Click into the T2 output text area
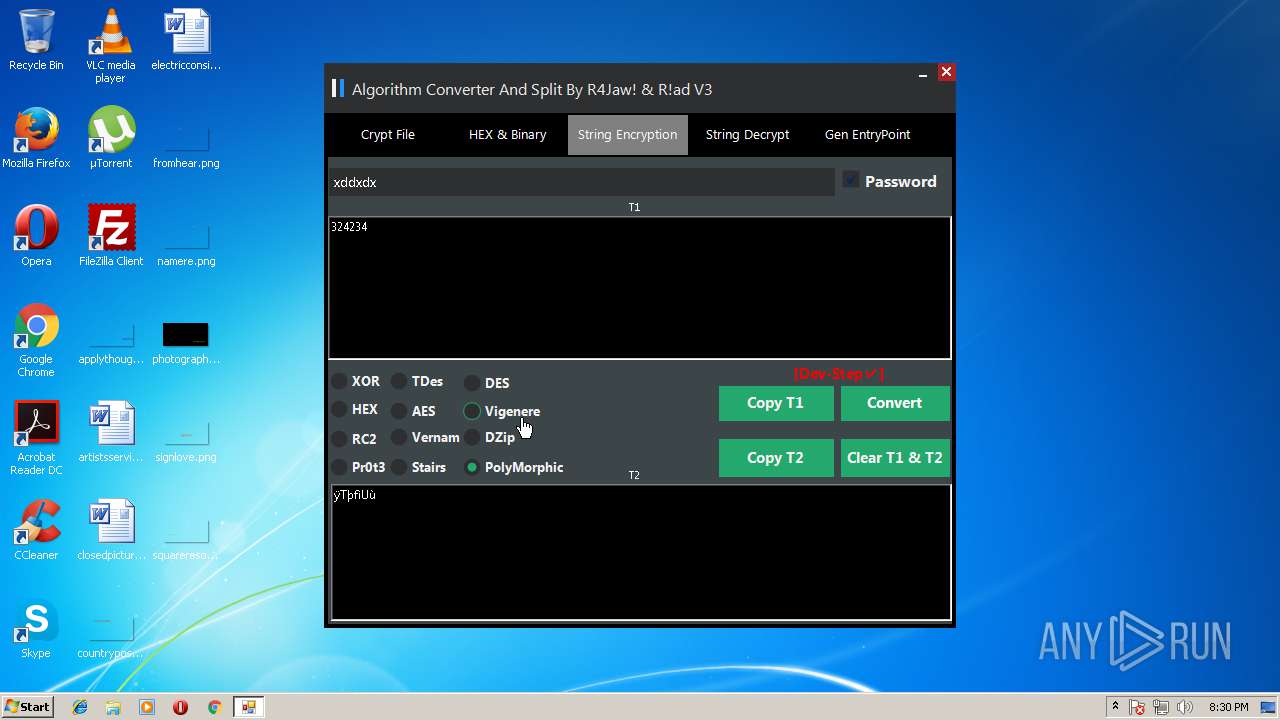 (x=640, y=552)
